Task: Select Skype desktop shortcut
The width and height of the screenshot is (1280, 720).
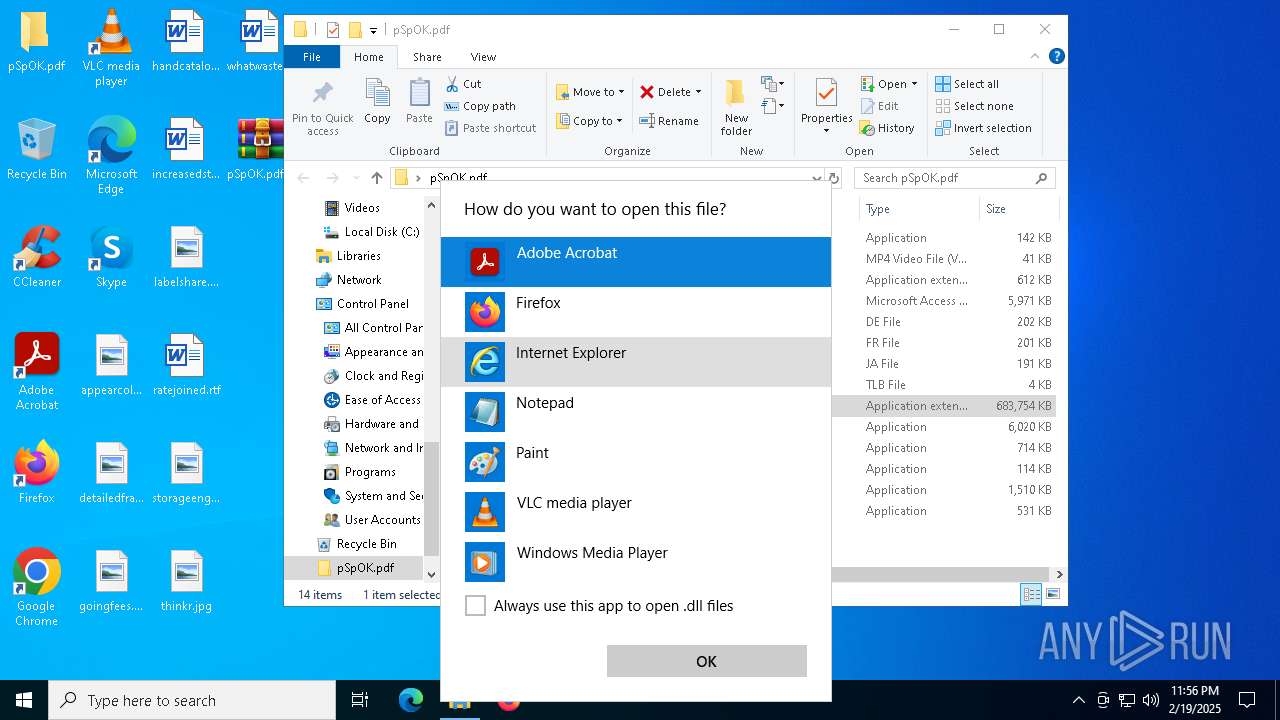Action: [x=111, y=257]
